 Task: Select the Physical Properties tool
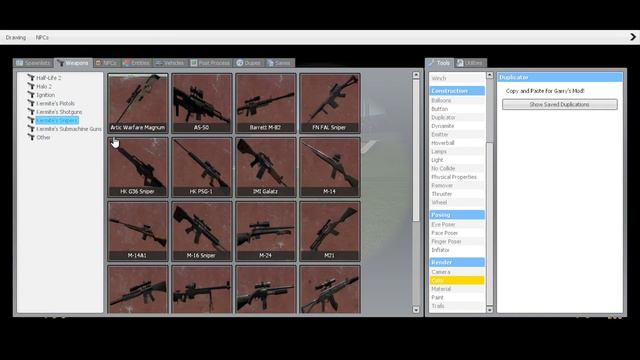coord(457,177)
